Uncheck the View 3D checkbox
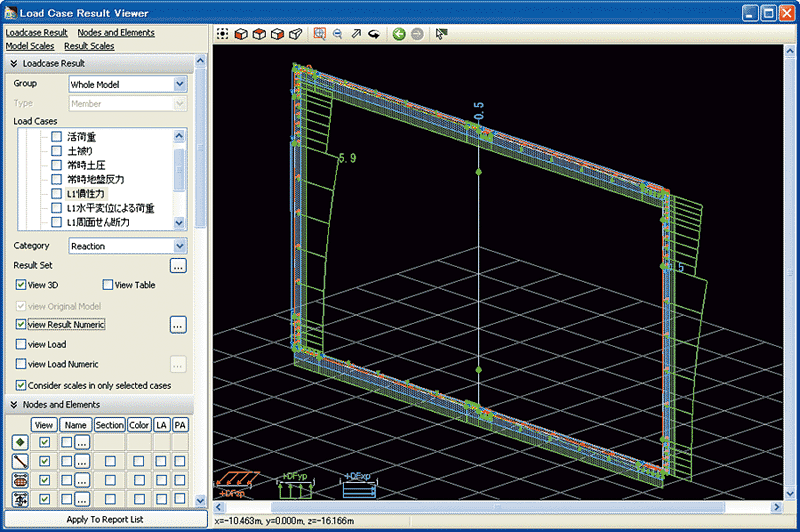The width and height of the screenshot is (800, 532). coord(21,285)
